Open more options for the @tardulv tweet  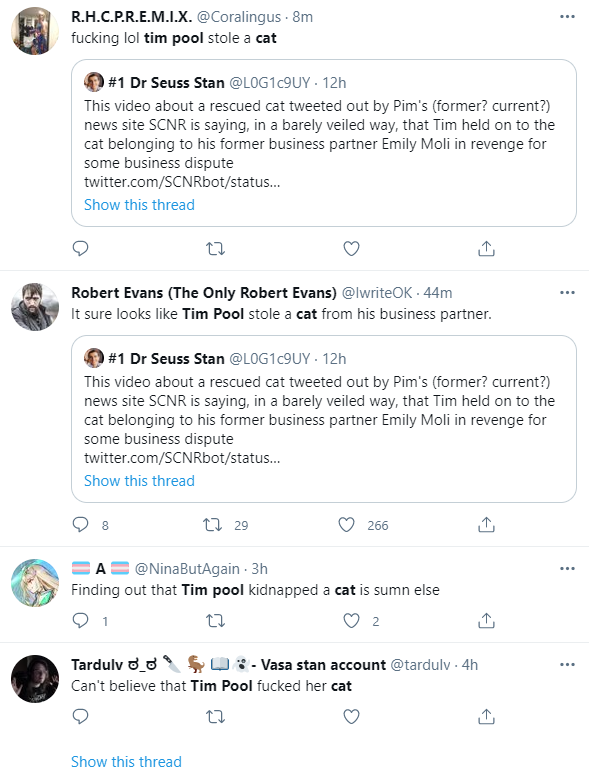(x=567, y=664)
